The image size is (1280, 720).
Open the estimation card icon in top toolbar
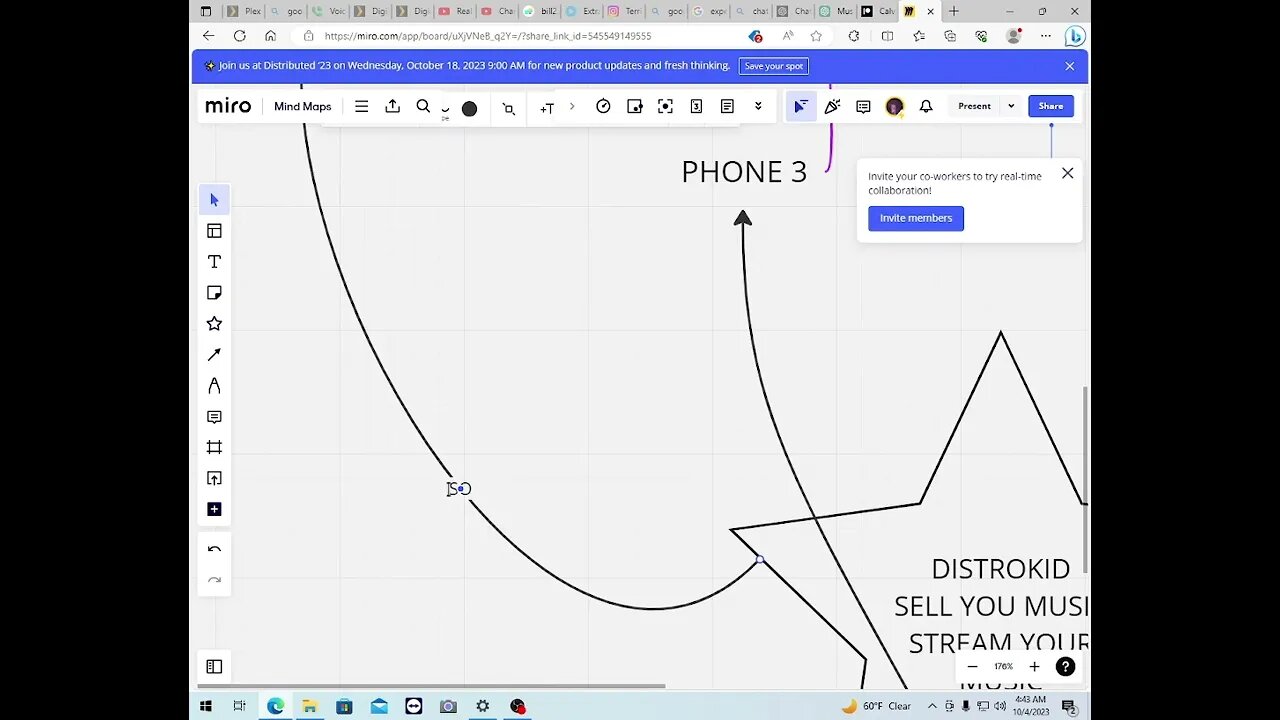click(x=696, y=107)
